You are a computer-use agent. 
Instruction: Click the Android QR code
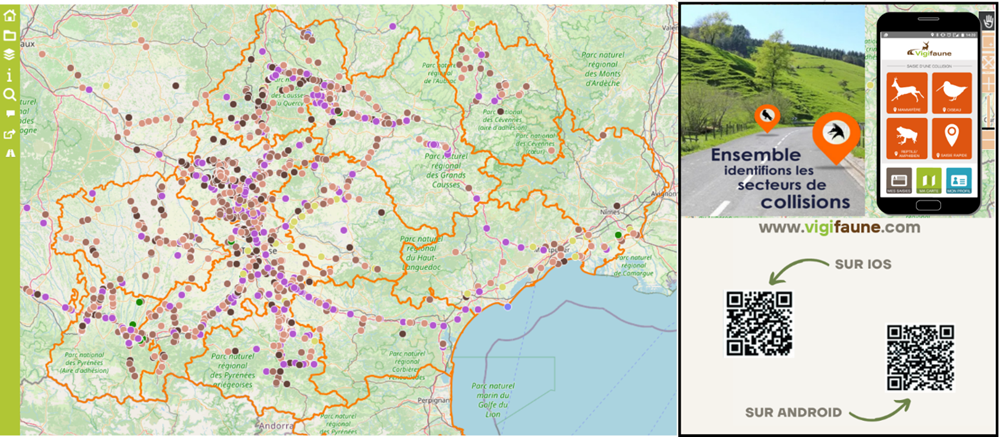[920, 357]
